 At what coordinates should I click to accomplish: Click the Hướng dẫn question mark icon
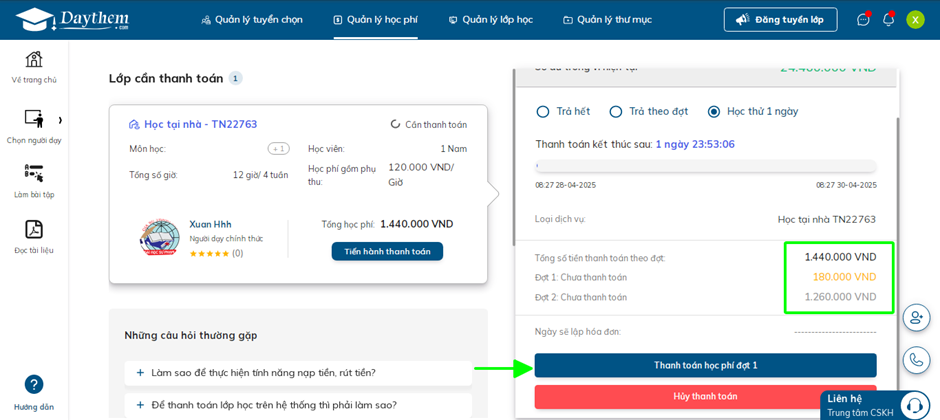point(34,384)
